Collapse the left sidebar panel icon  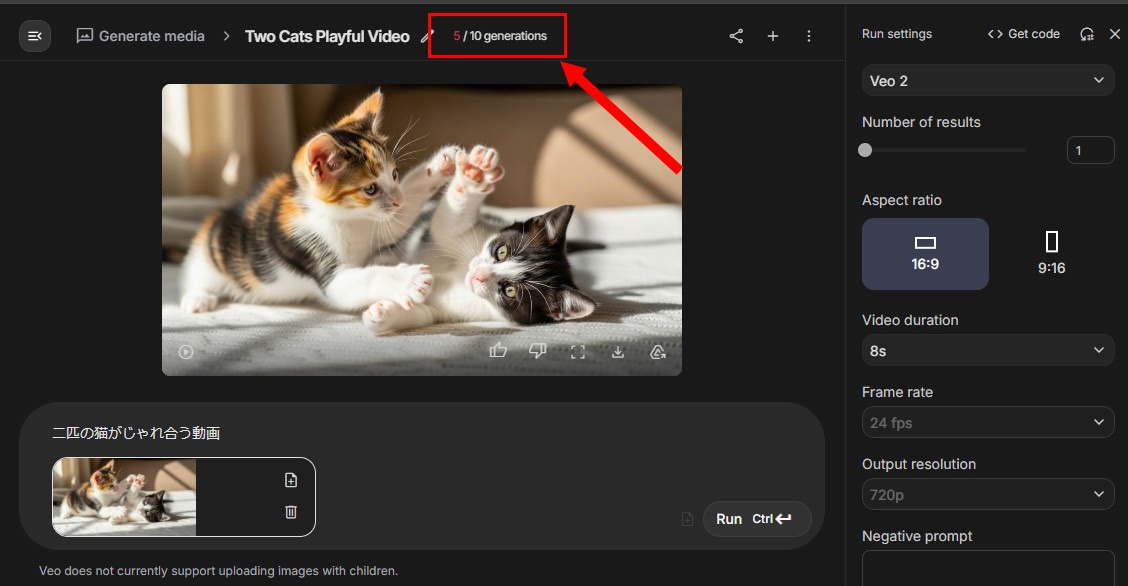(x=35, y=36)
